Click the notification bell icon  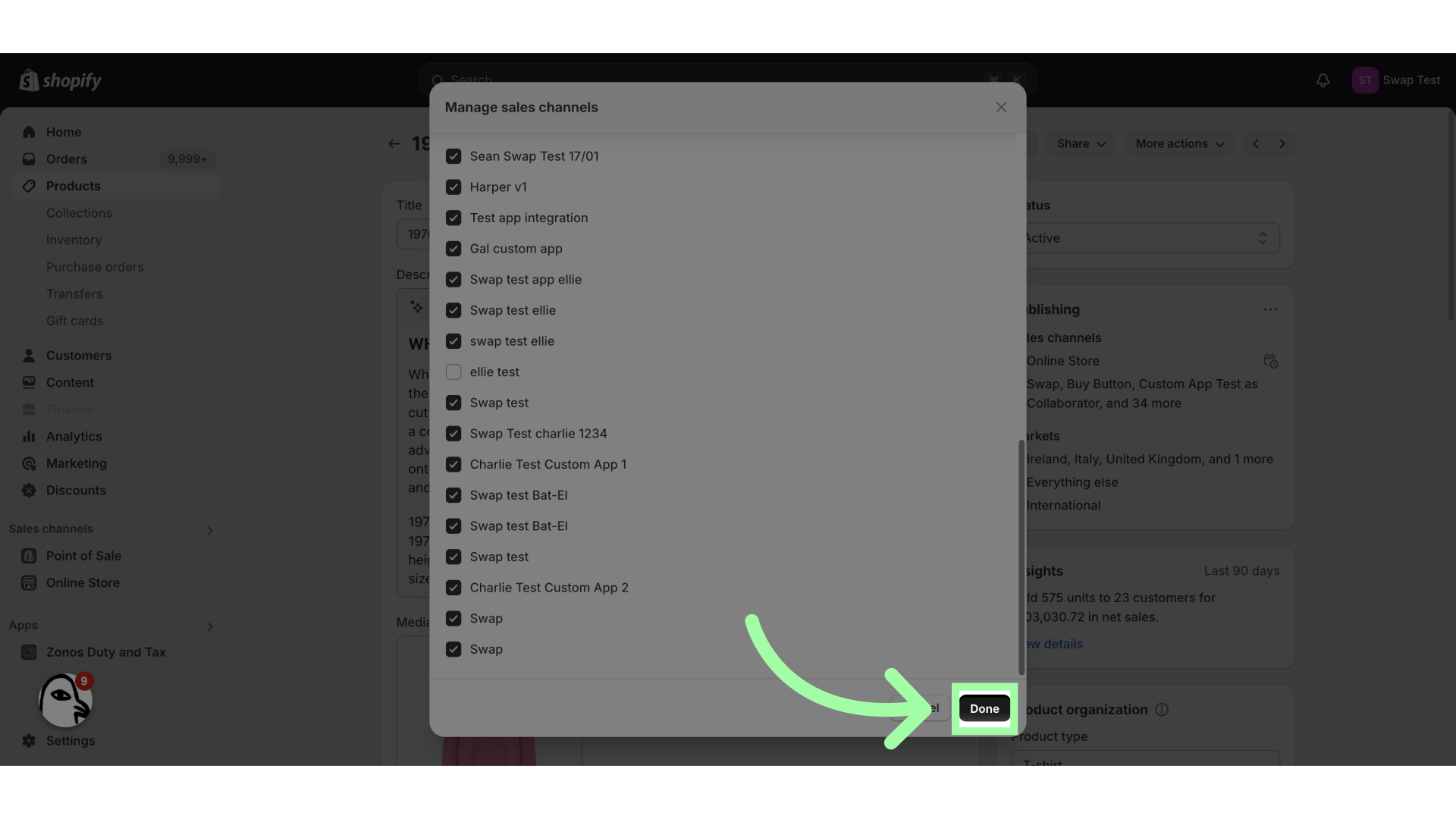pos(1322,80)
